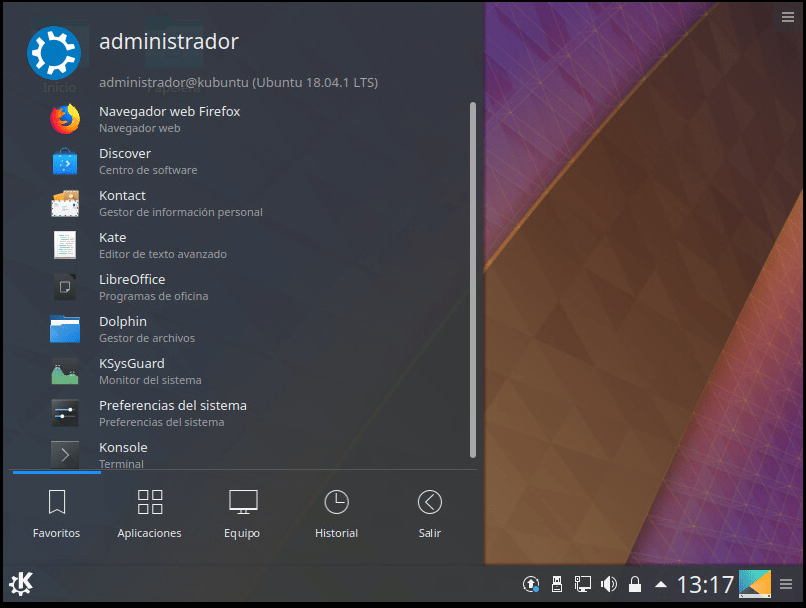Switch to the Historial tab

336,512
